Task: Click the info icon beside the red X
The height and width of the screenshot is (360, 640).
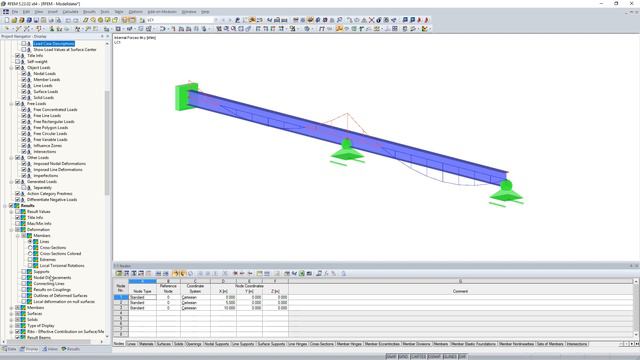Action: [x=379, y=20]
